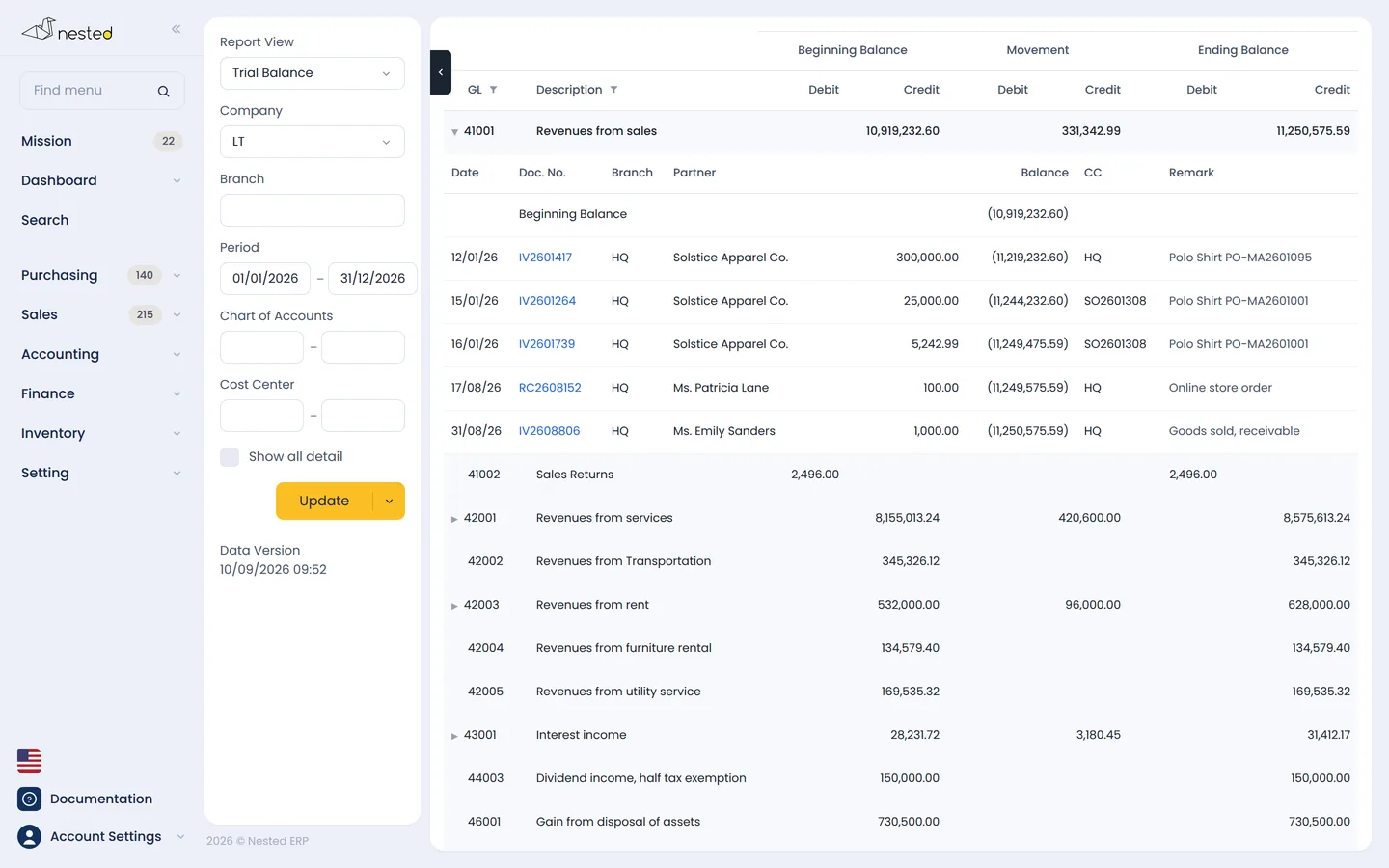The image size is (1389, 868).
Task: Click the Remark column header
Action: click(x=1191, y=173)
